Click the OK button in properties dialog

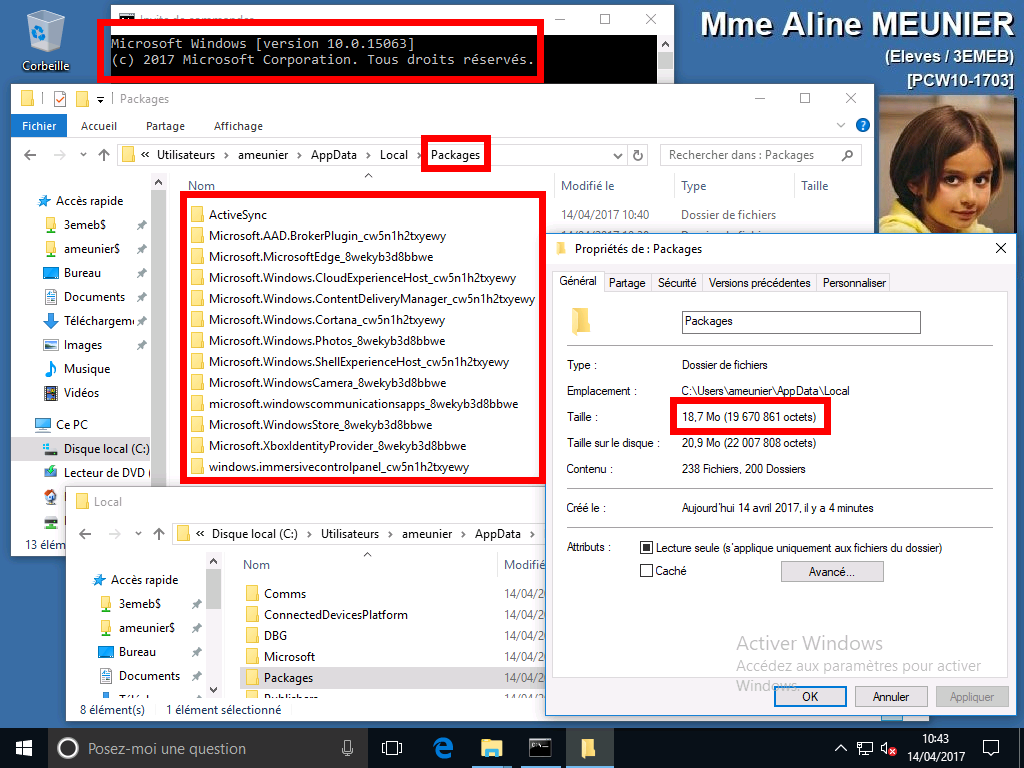coord(810,696)
